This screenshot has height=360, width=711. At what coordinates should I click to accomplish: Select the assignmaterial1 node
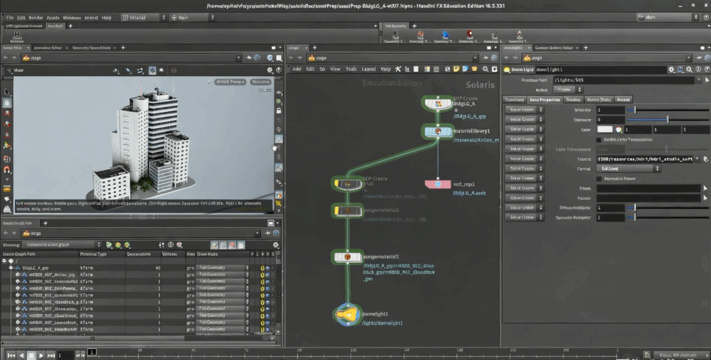(348, 257)
